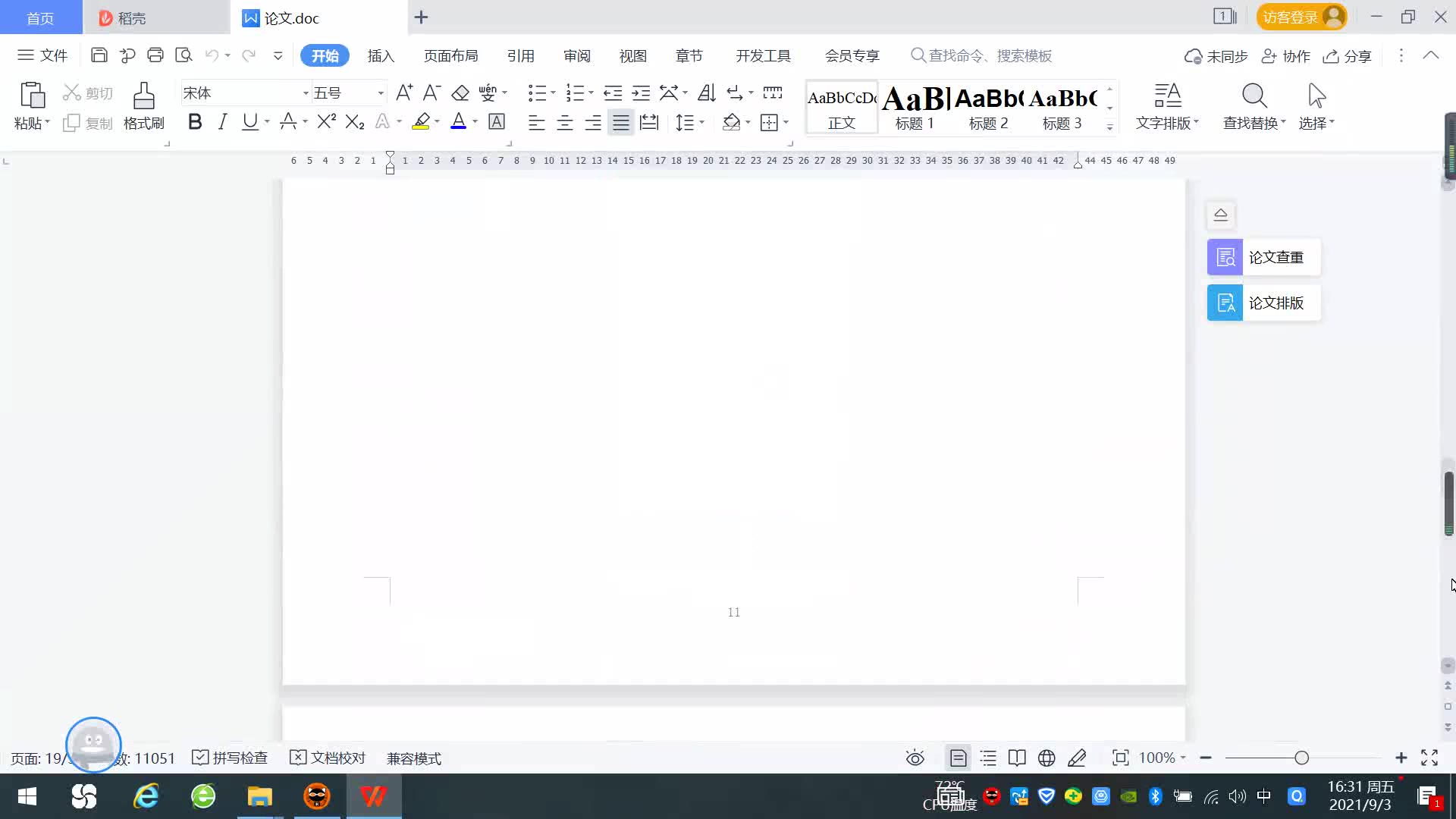The width and height of the screenshot is (1456, 819).
Task: Click the Format Painter (格式刷) icon
Action: [143, 97]
